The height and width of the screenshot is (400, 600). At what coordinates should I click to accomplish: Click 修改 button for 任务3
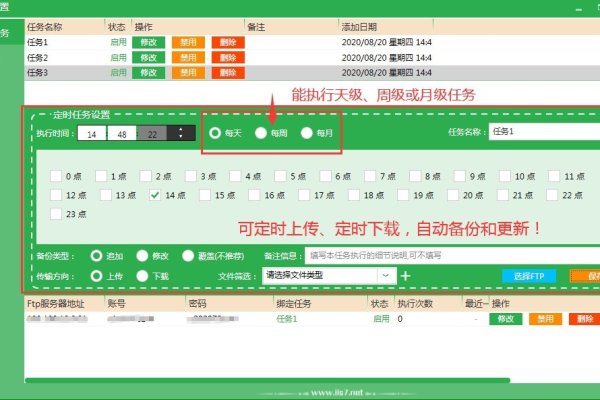pyautogui.click(x=148, y=73)
